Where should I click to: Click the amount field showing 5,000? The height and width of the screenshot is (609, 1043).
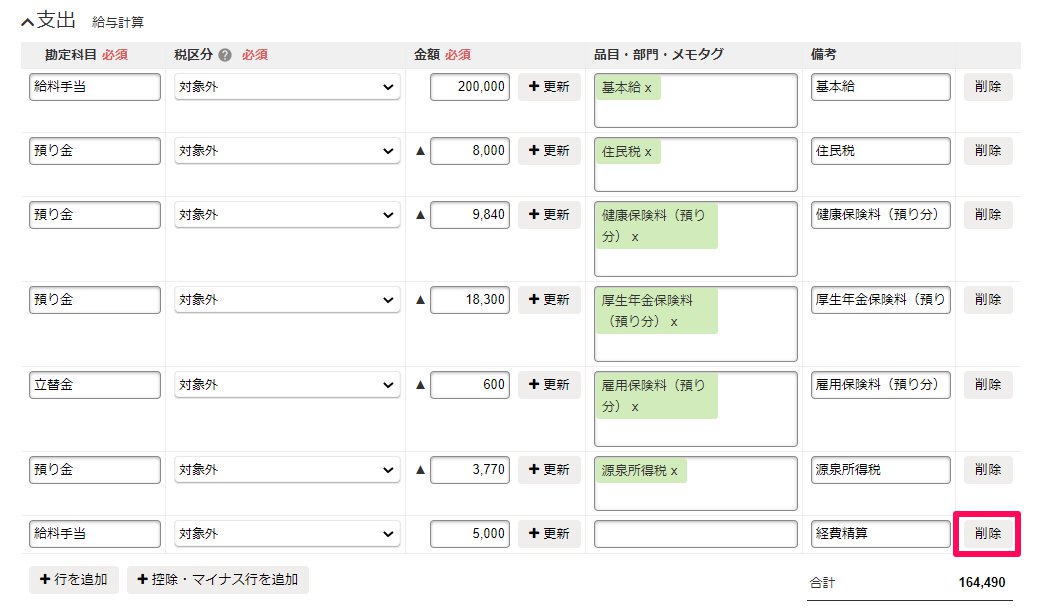tap(470, 534)
